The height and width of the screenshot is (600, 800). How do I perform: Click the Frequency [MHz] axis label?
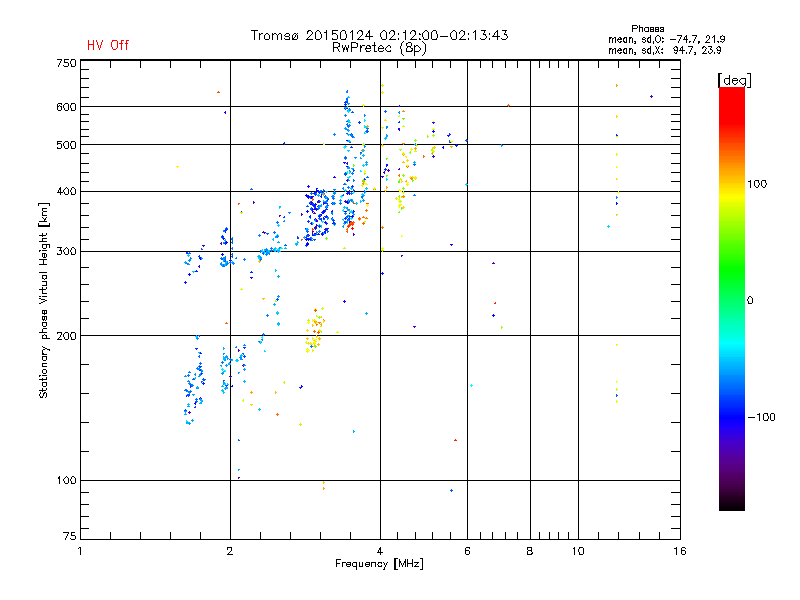[x=378, y=564]
